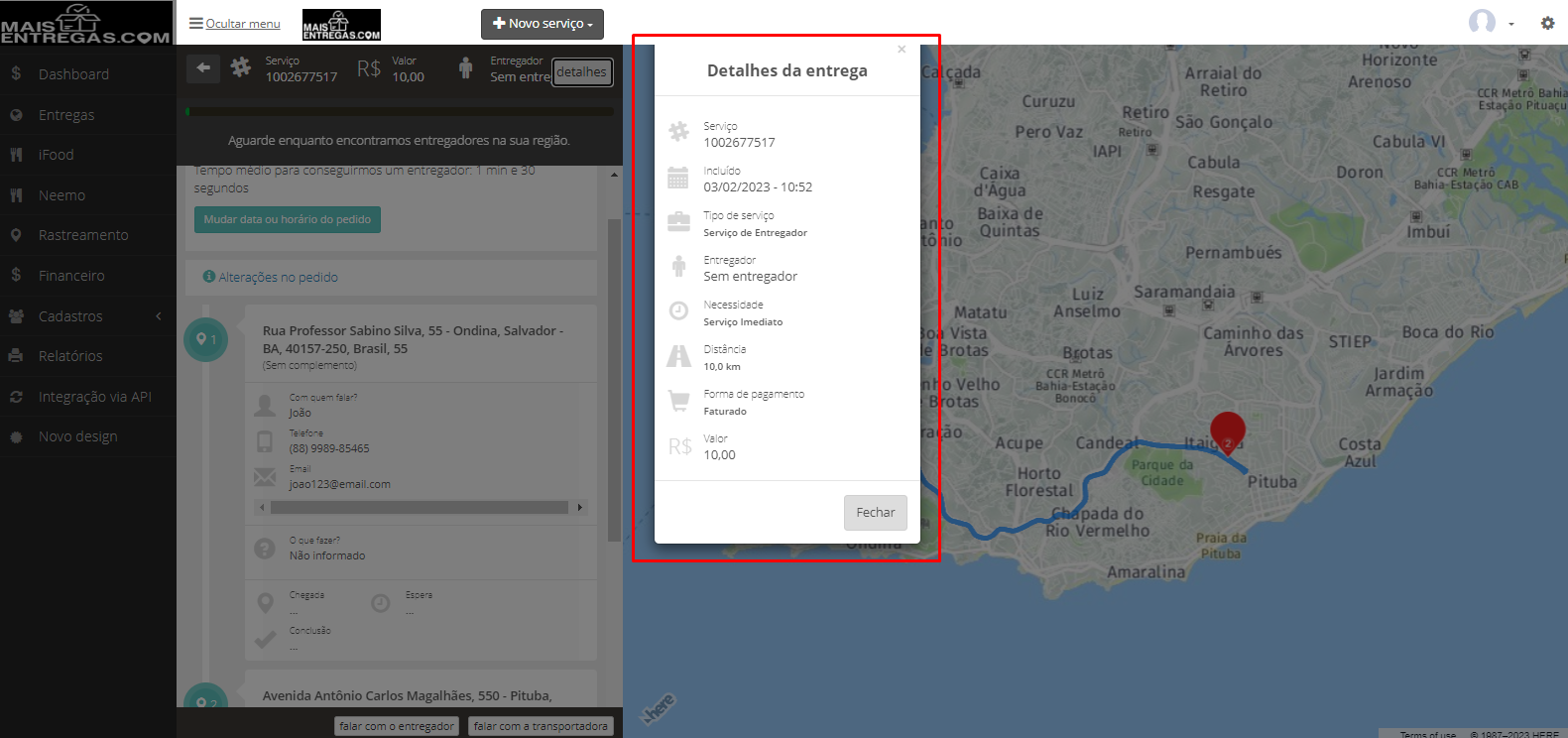Click the back arrow icon beside Serviço
Viewport: 1568px width, 738px height.
coord(203,67)
